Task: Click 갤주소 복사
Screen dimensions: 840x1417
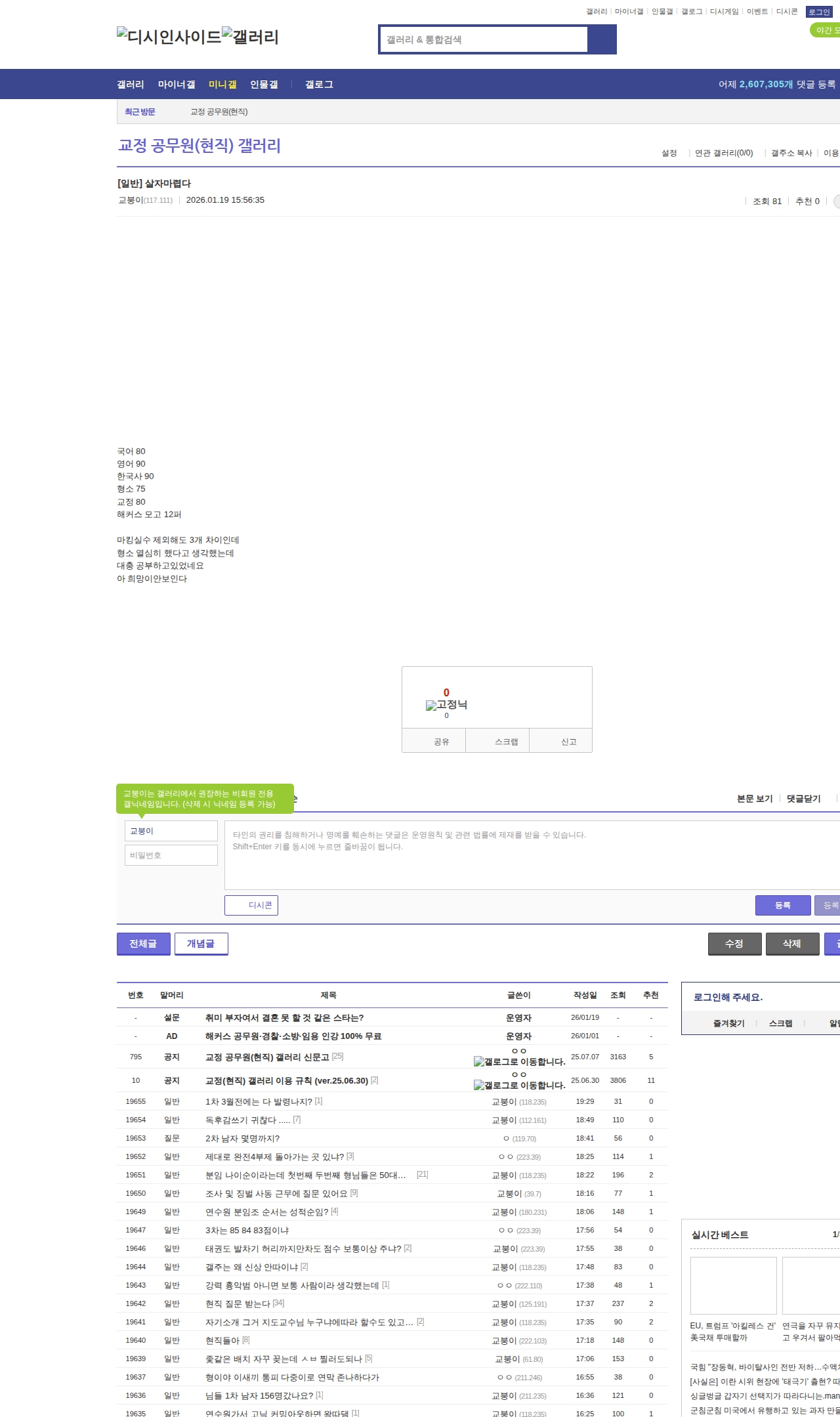Action: [791, 153]
